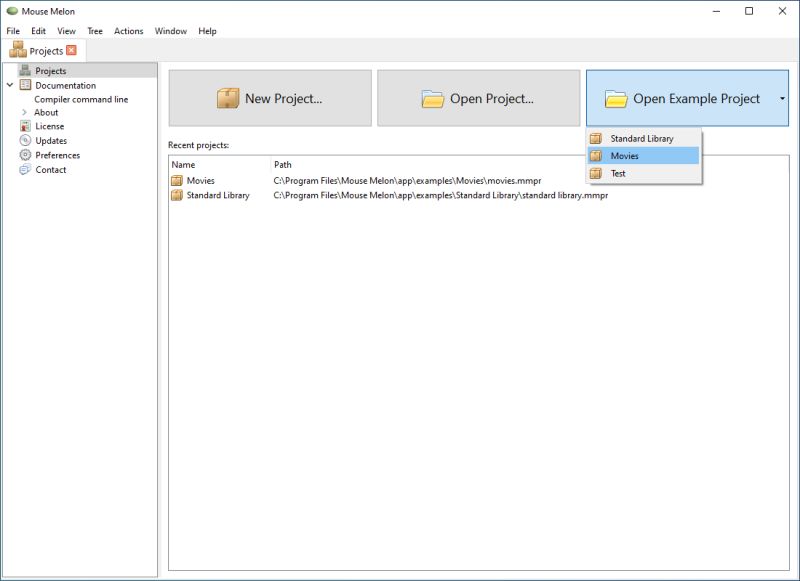Open Preferences from the sidebar
The width and height of the screenshot is (800, 581).
(58, 155)
